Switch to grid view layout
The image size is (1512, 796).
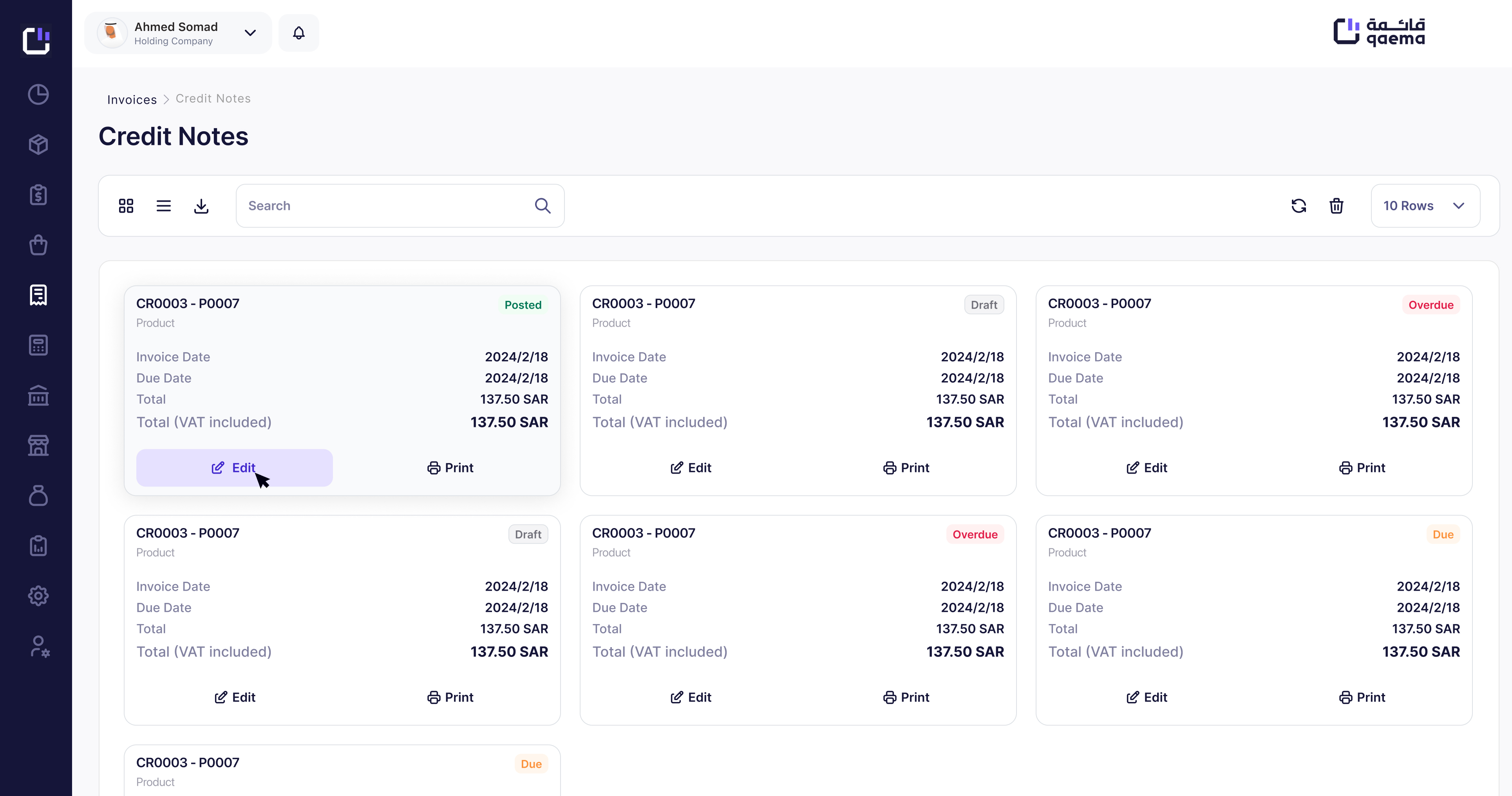point(126,206)
